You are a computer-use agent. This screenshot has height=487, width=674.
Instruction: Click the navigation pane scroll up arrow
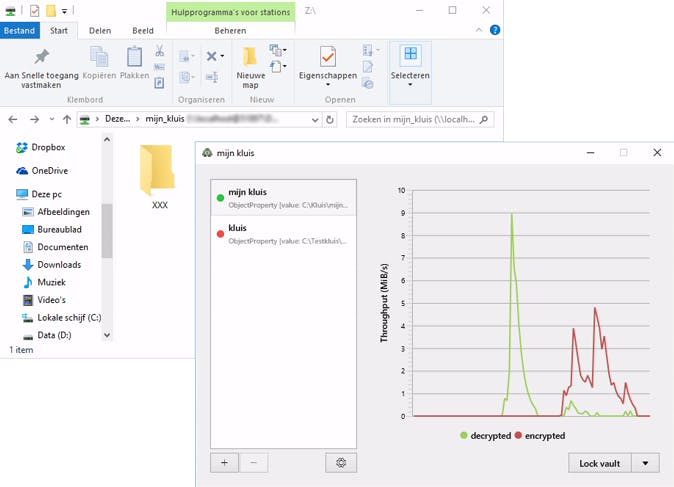(107, 139)
